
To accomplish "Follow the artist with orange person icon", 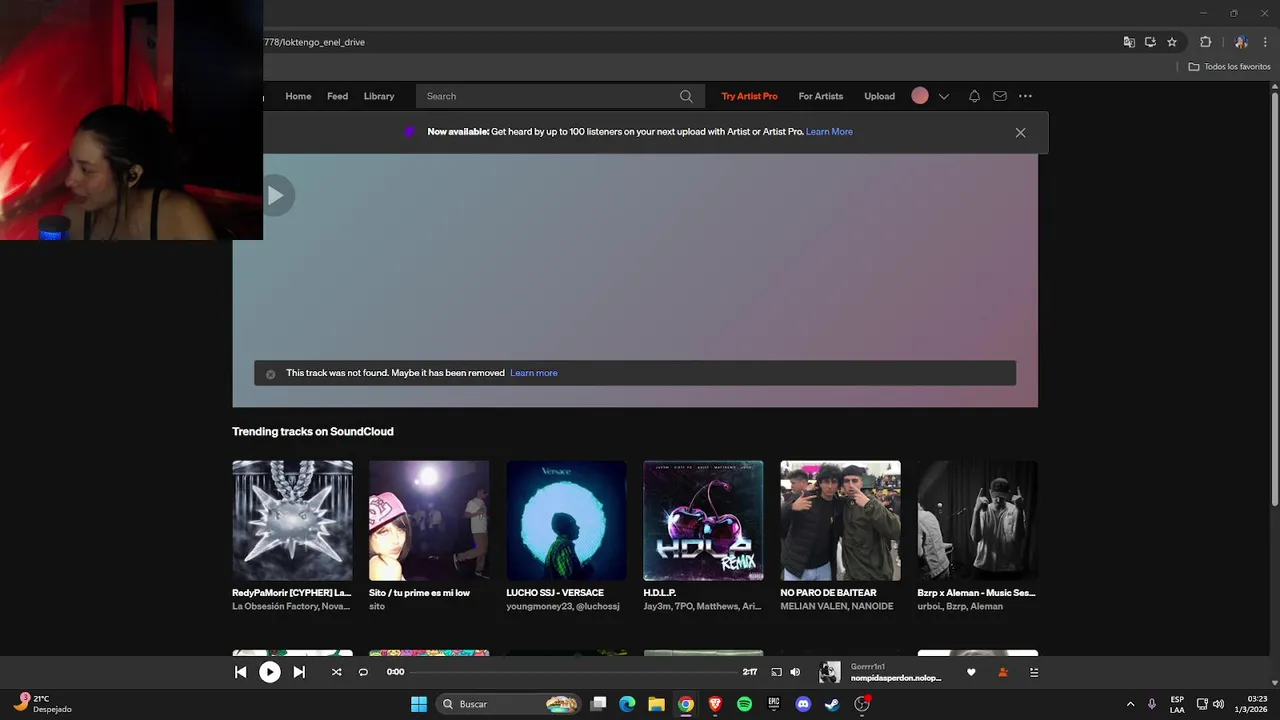I will point(1003,672).
